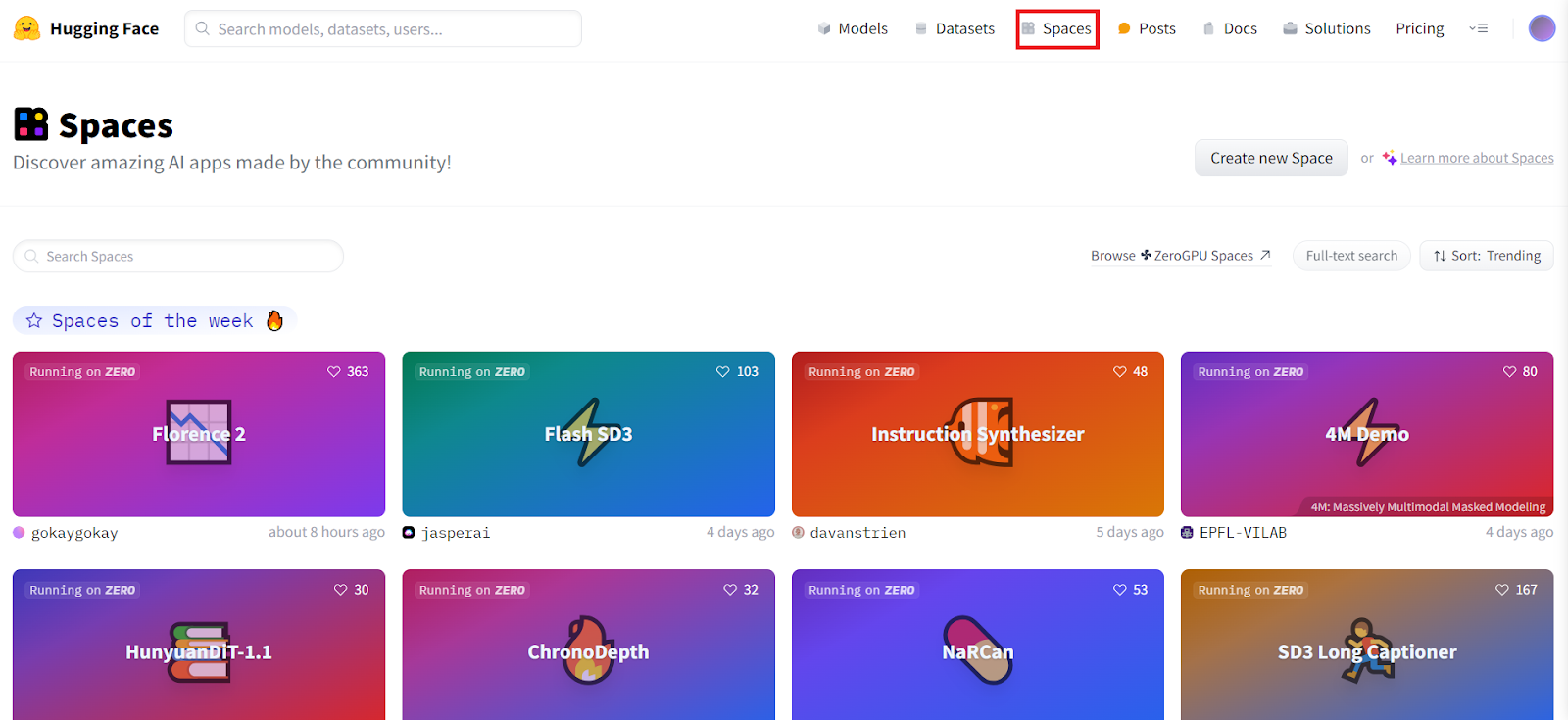Open the Instruction Synthesizer space card
Image resolution: width=1568 pixels, height=720 pixels.
(978, 434)
